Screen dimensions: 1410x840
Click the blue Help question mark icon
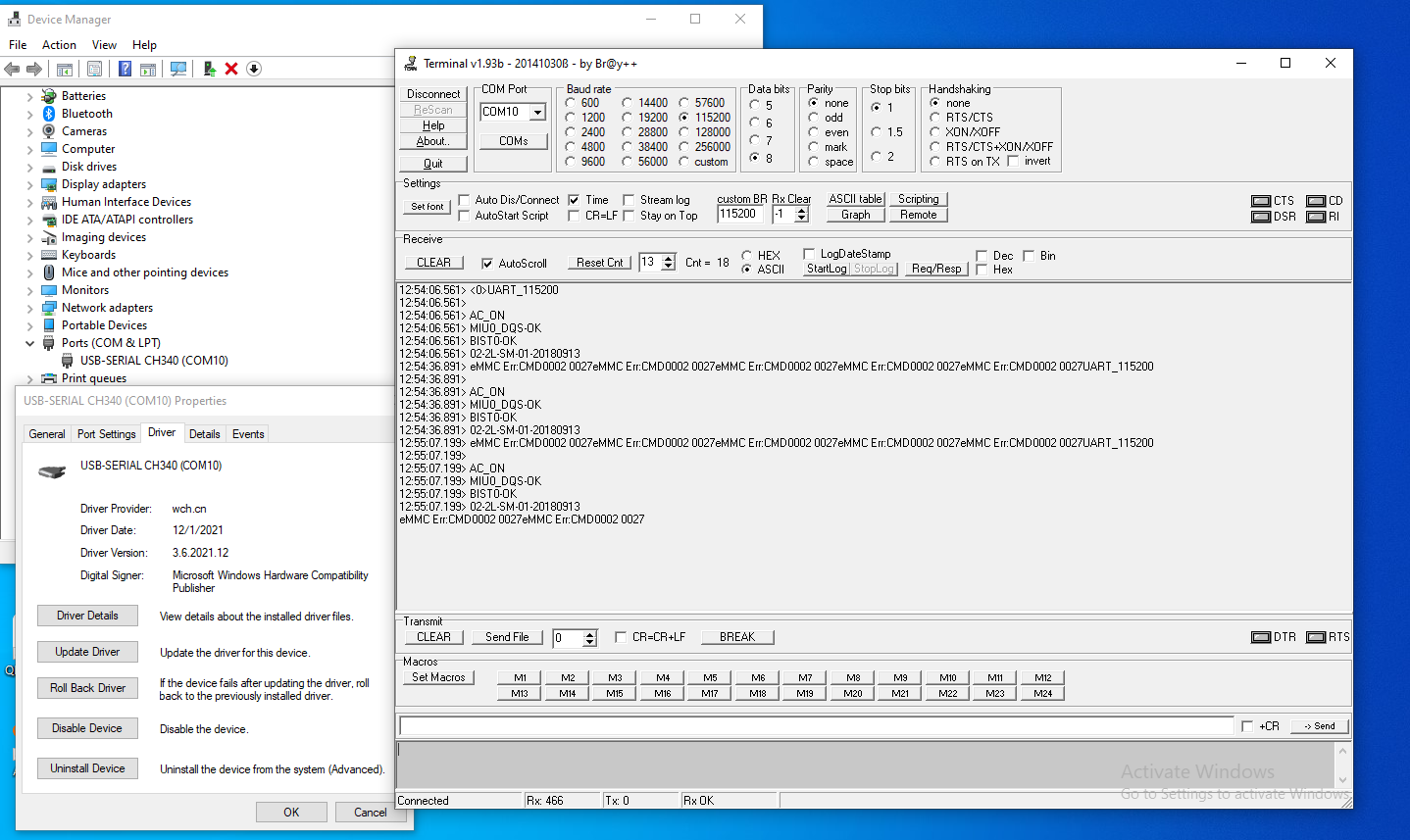[x=125, y=69]
